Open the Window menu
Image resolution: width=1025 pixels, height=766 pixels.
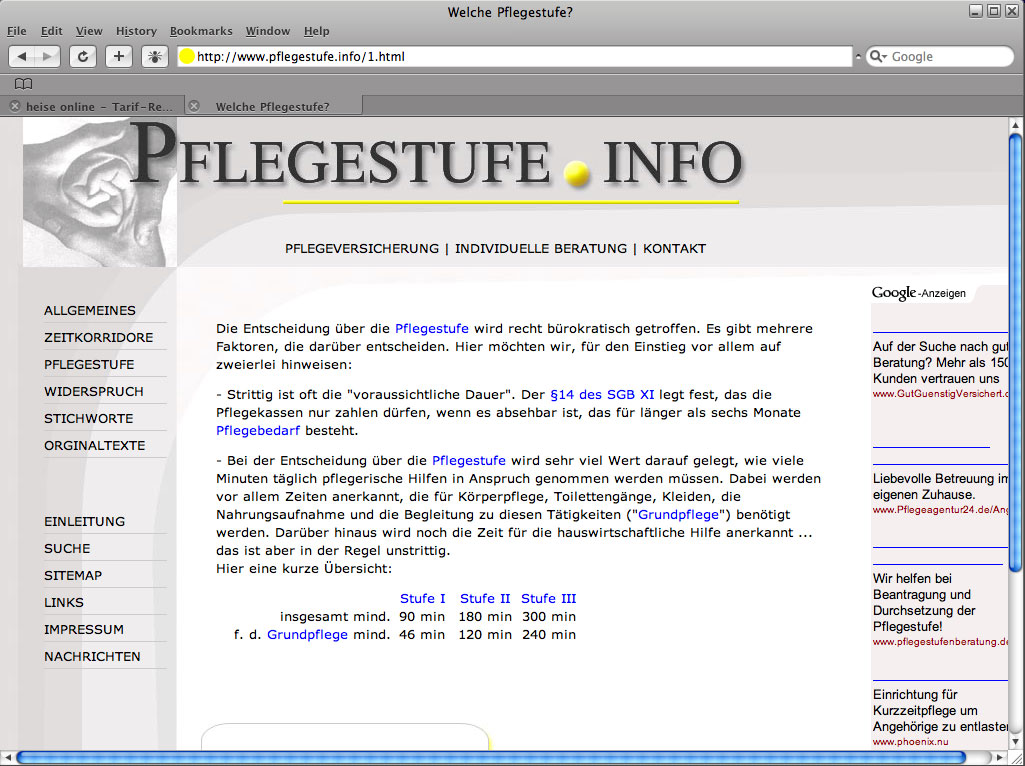[267, 31]
